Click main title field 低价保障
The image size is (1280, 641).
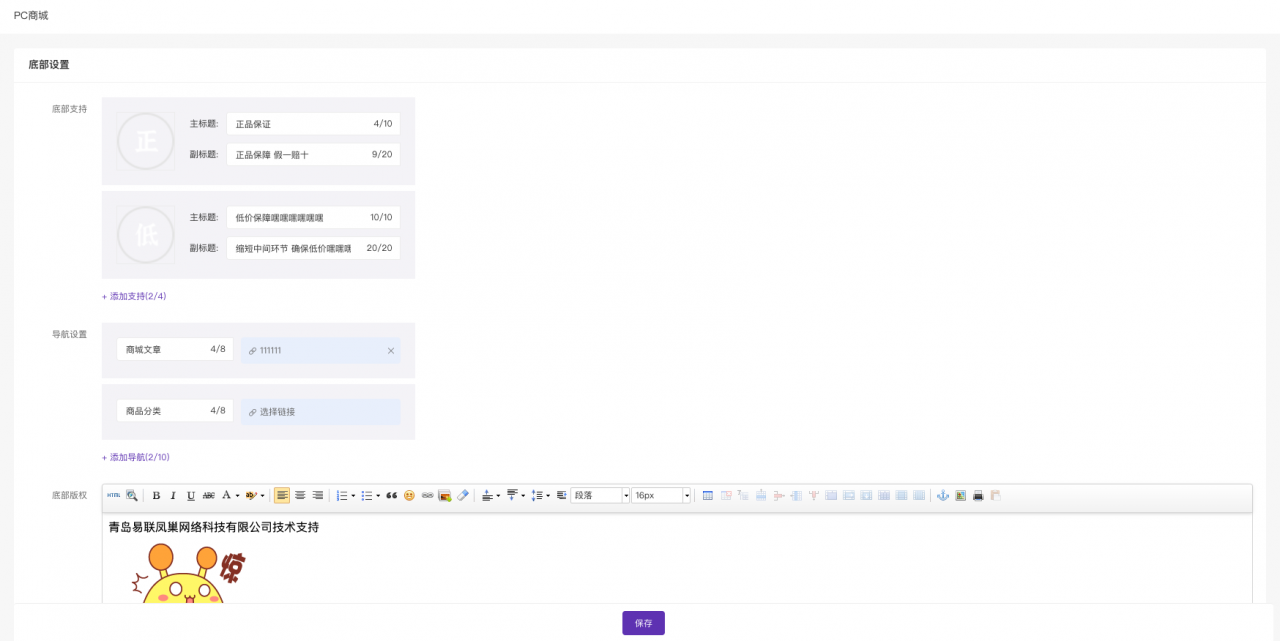[313, 217]
